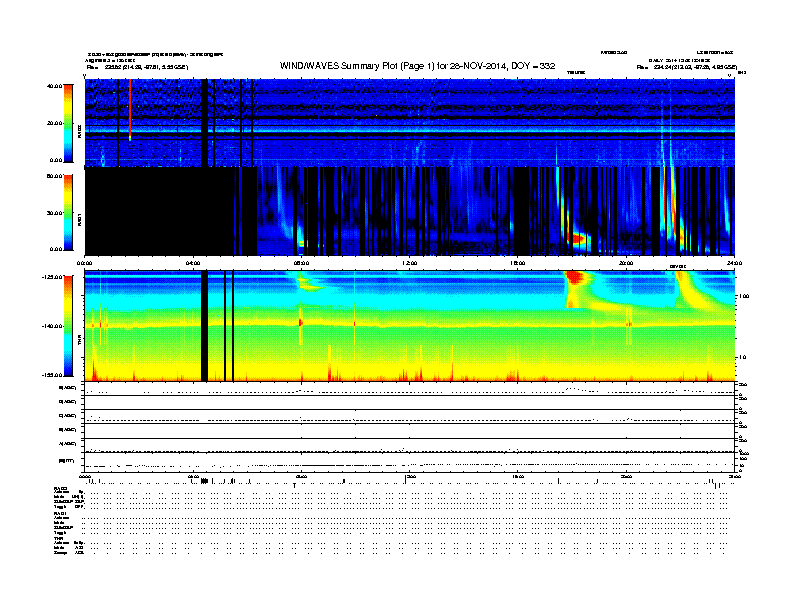Click the RAD1 panel color scale bar
Image resolution: width=792 pixels, height=612 pixels.
coord(68,213)
